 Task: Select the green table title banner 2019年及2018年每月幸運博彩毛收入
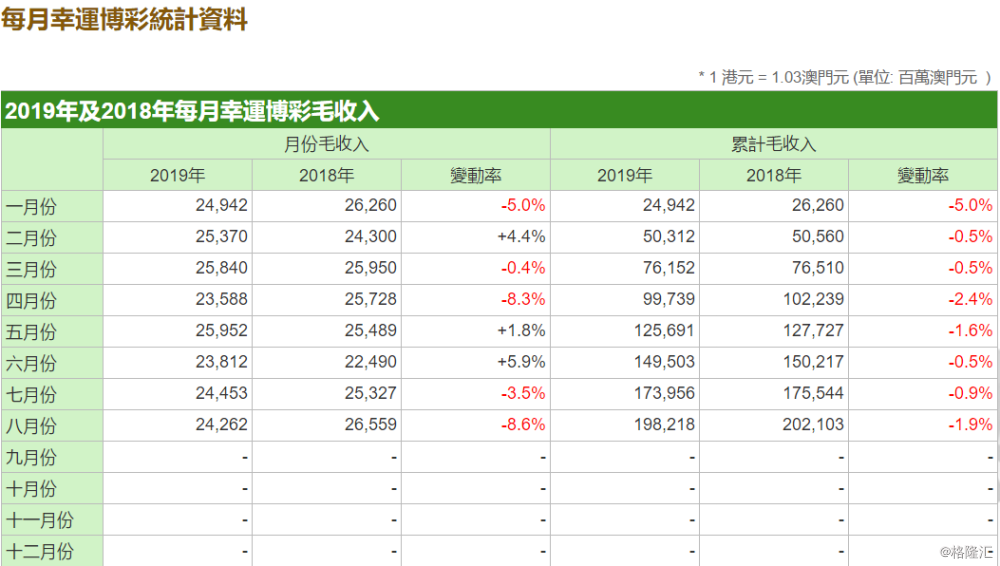click(x=192, y=111)
